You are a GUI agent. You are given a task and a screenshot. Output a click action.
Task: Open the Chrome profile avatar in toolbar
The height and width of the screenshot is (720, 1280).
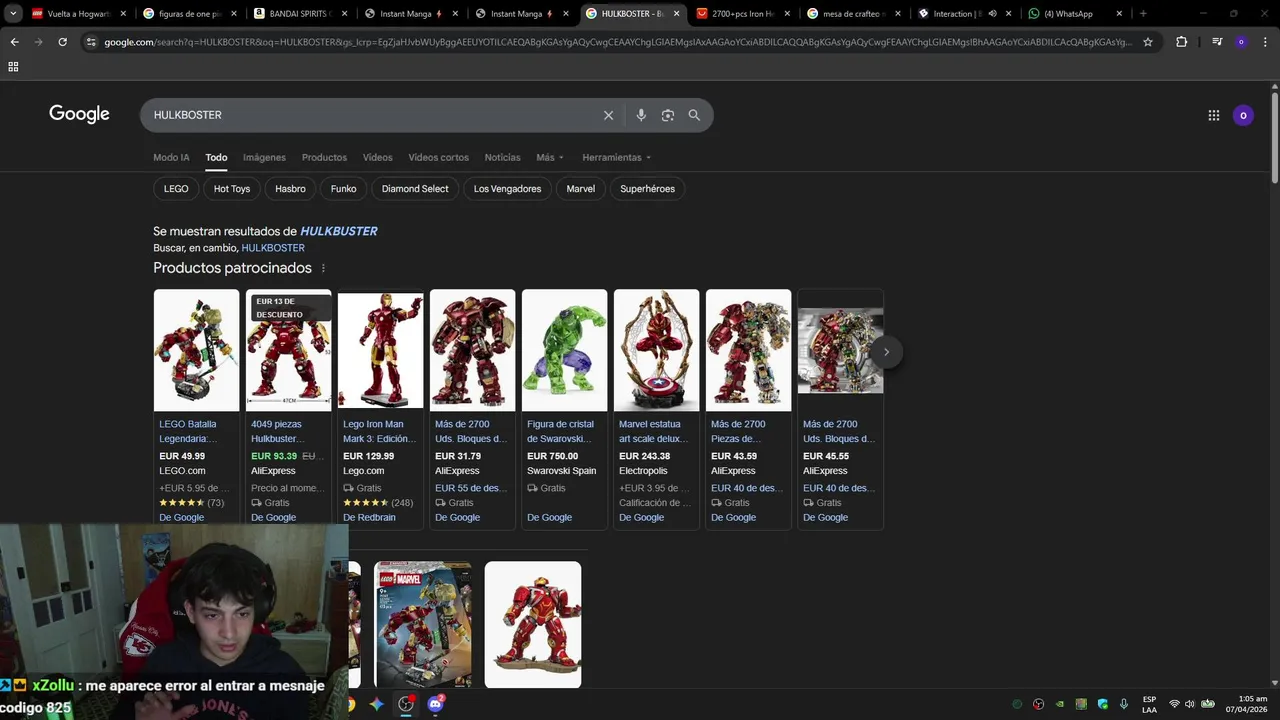point(1241,42)
